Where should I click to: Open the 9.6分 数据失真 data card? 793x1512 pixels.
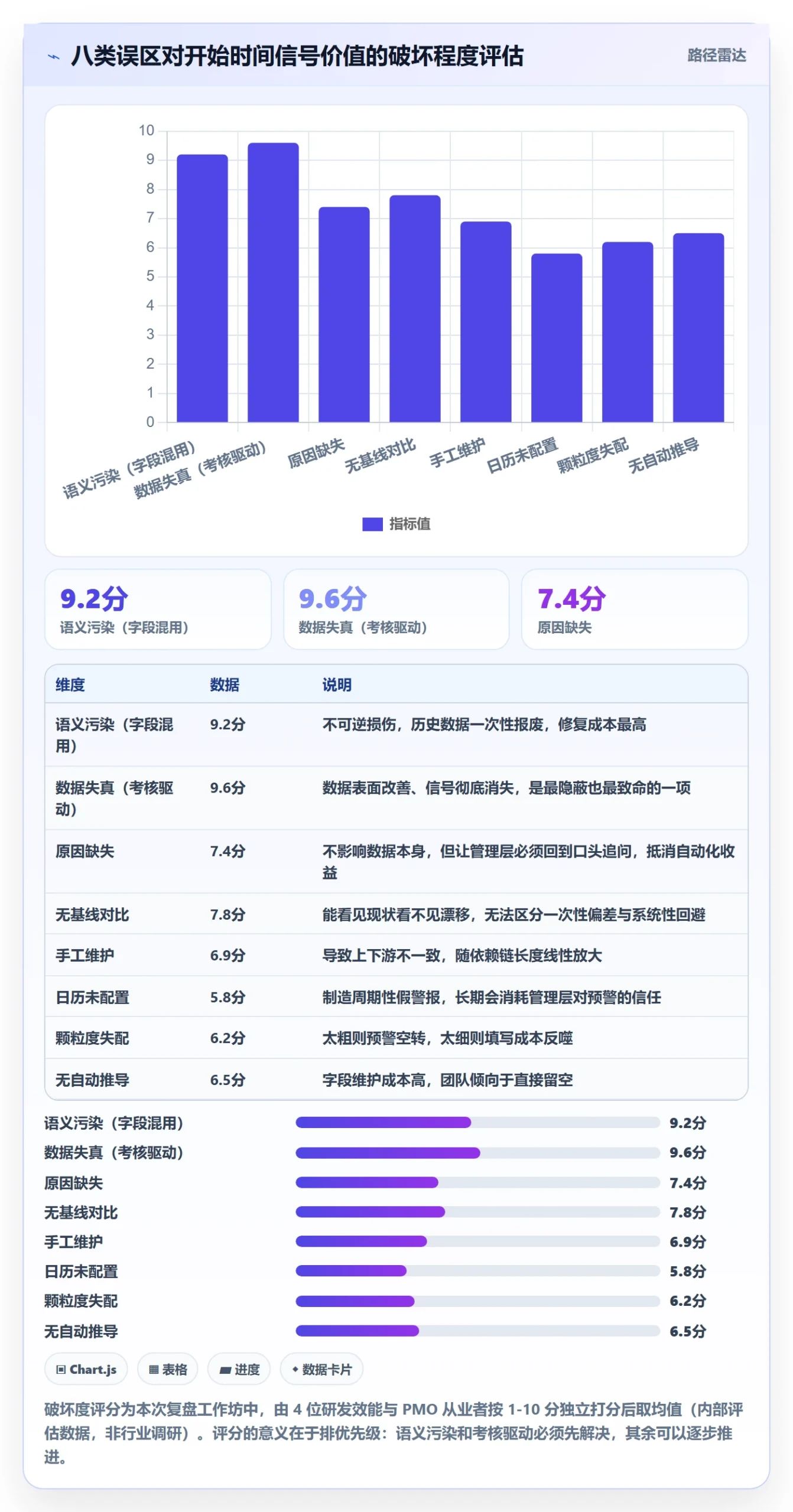396,609
